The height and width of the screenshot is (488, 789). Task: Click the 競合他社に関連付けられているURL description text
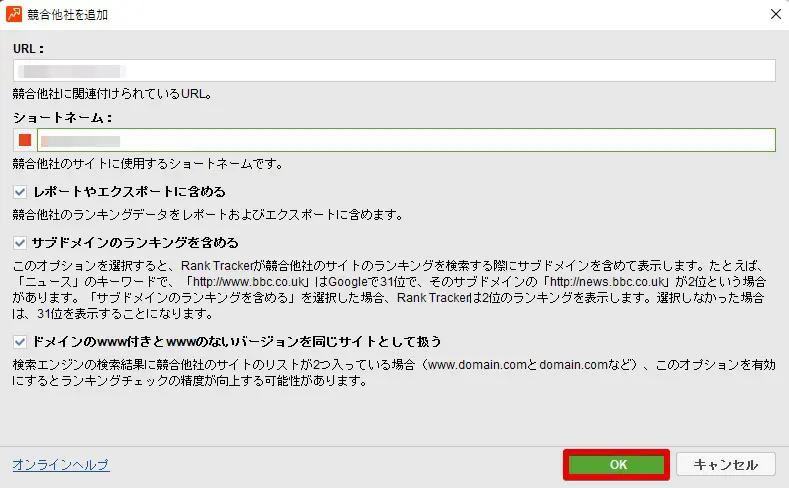pyautogui.click(x=111, y=94)
